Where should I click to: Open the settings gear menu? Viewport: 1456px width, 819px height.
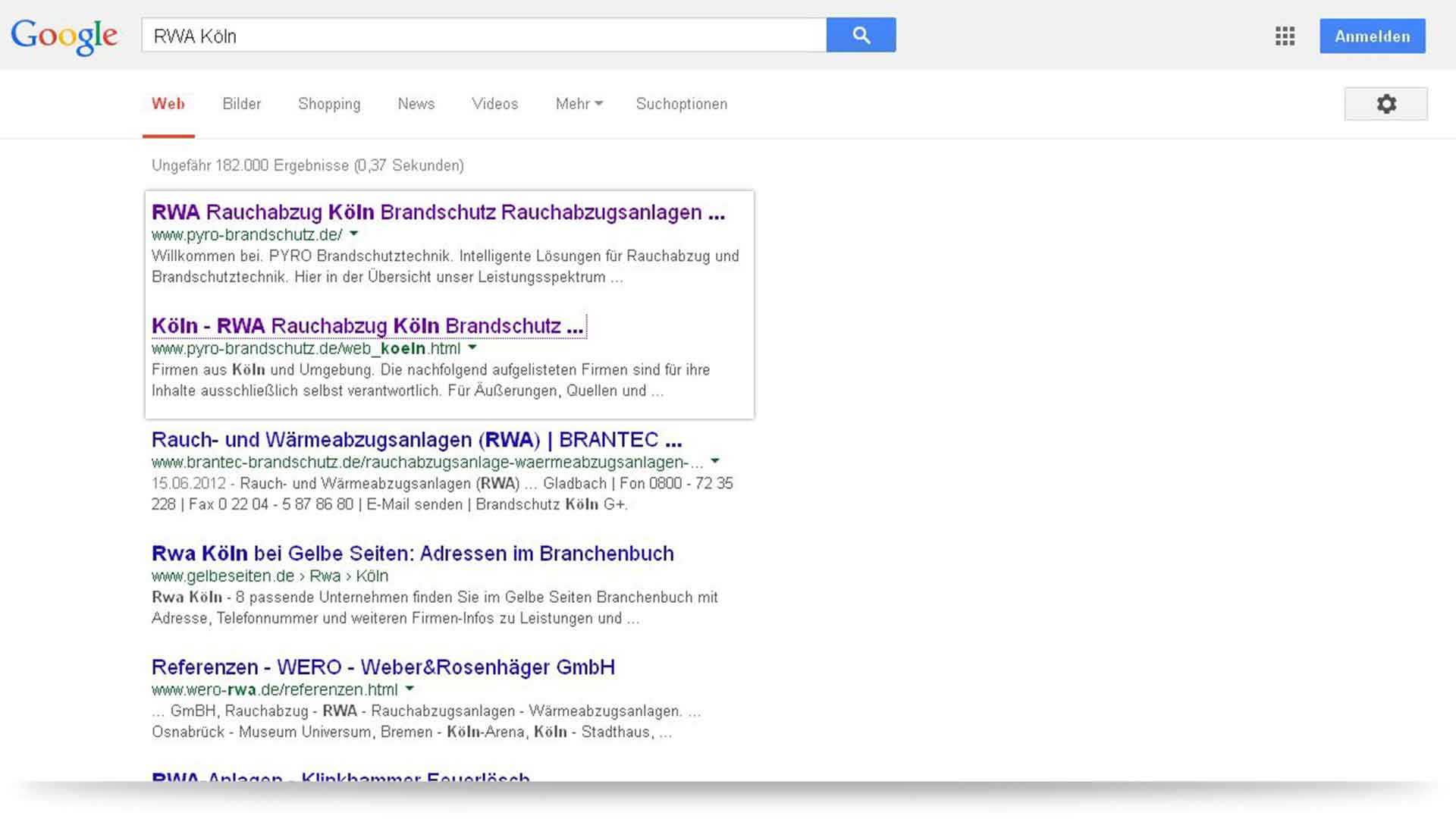click(1385, 104)
